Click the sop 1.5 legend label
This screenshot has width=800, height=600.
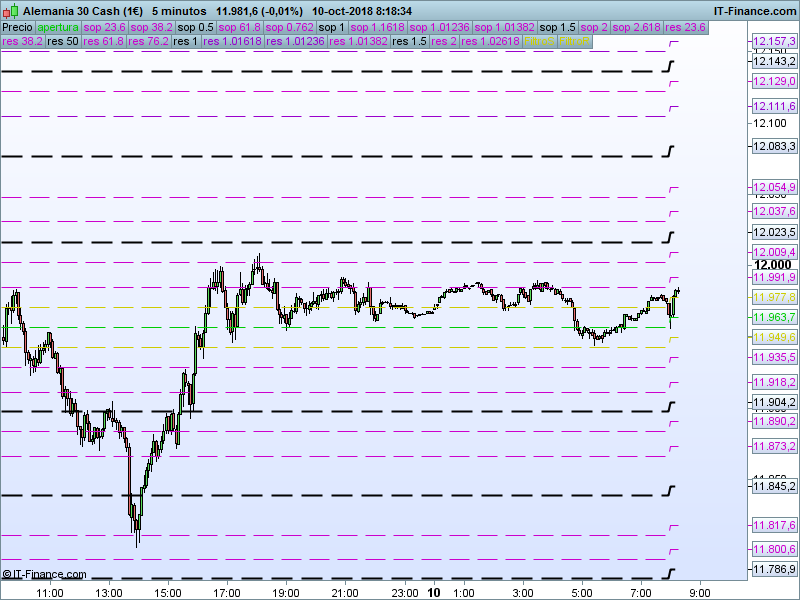click(x=558, y=28)
